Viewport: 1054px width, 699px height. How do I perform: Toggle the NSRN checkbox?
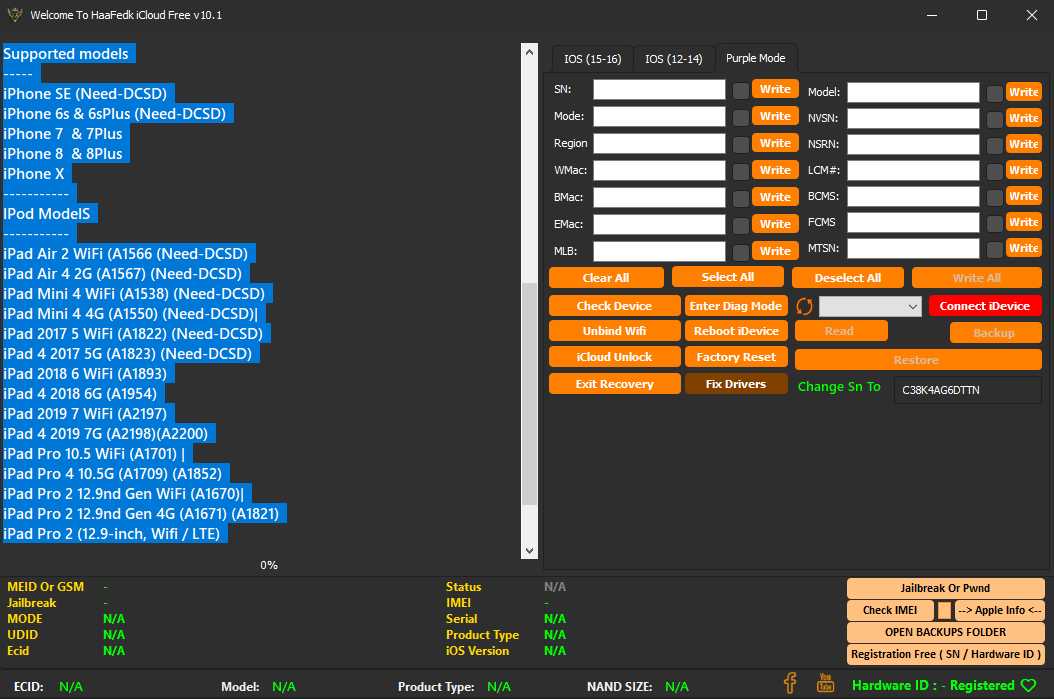[x=995, y=145]
